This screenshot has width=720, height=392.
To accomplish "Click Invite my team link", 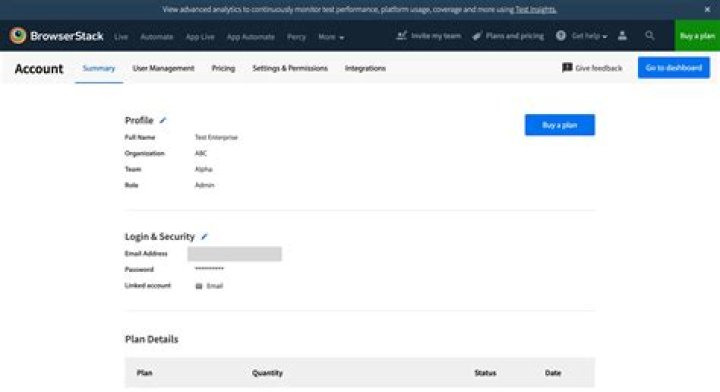I will click(436, 36).
